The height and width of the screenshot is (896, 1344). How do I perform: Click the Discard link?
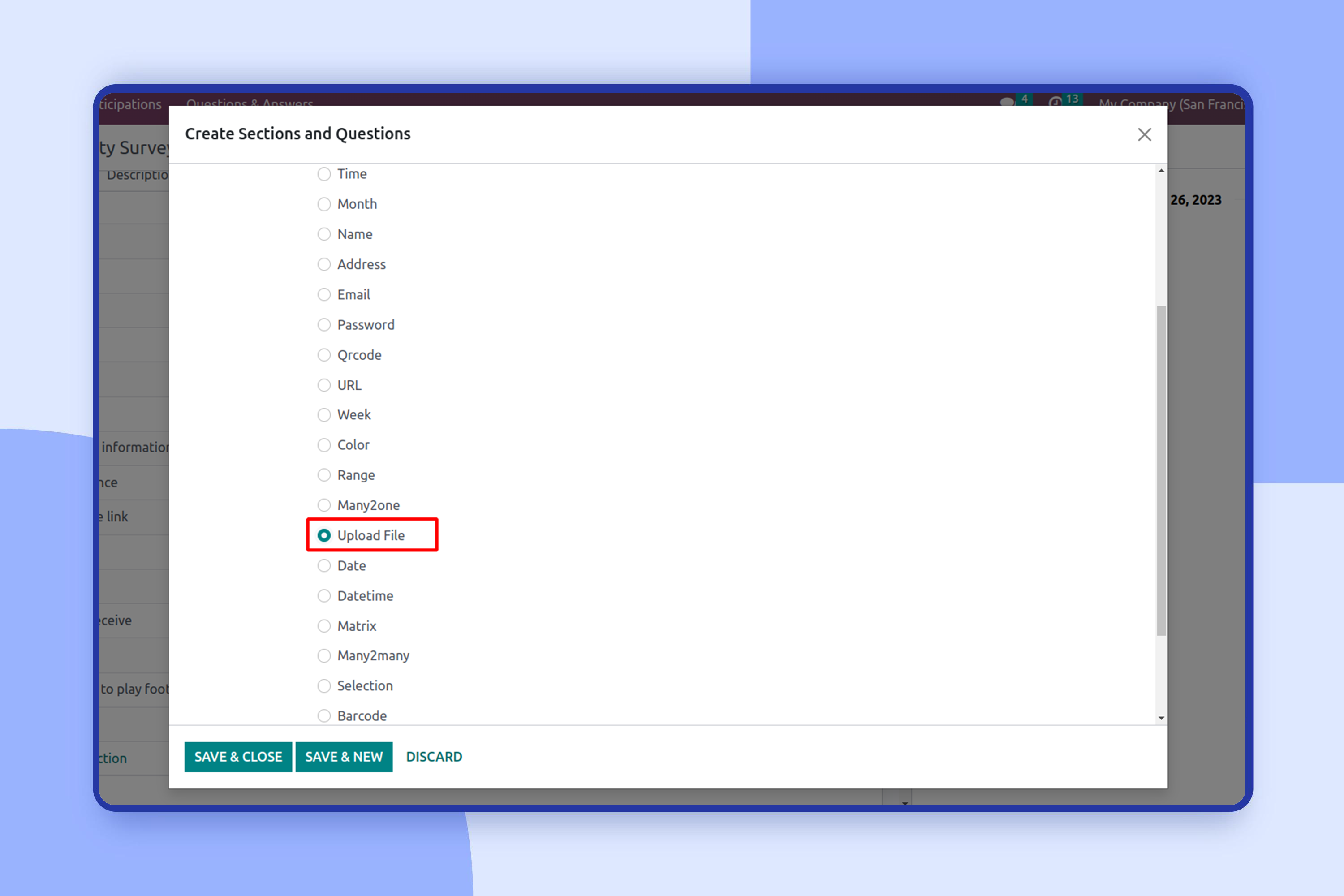pyautogui.click(x=434, y=757)
